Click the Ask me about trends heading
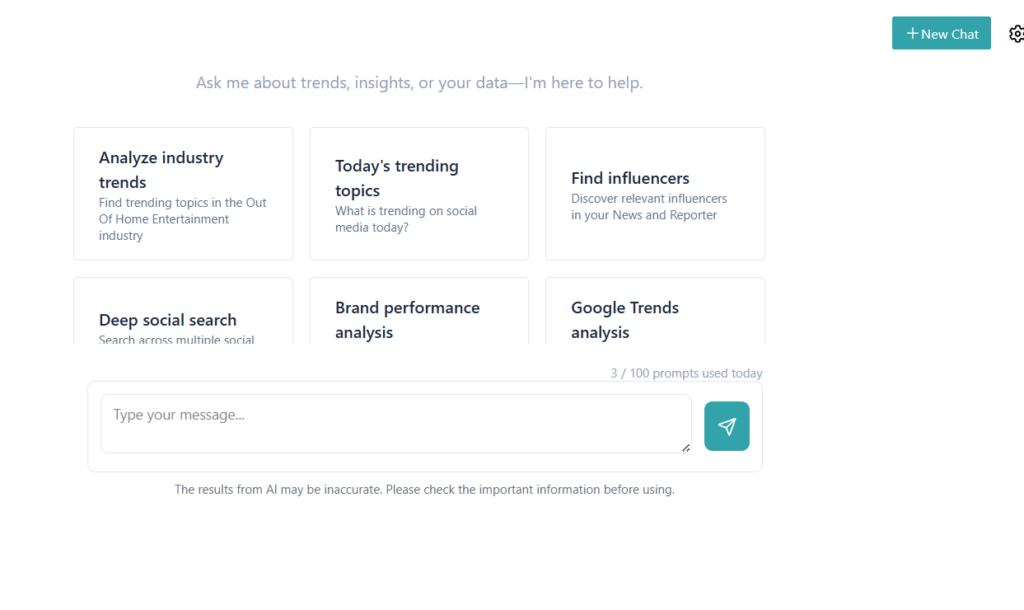1024x610 pixels. (x=419, y=83)
